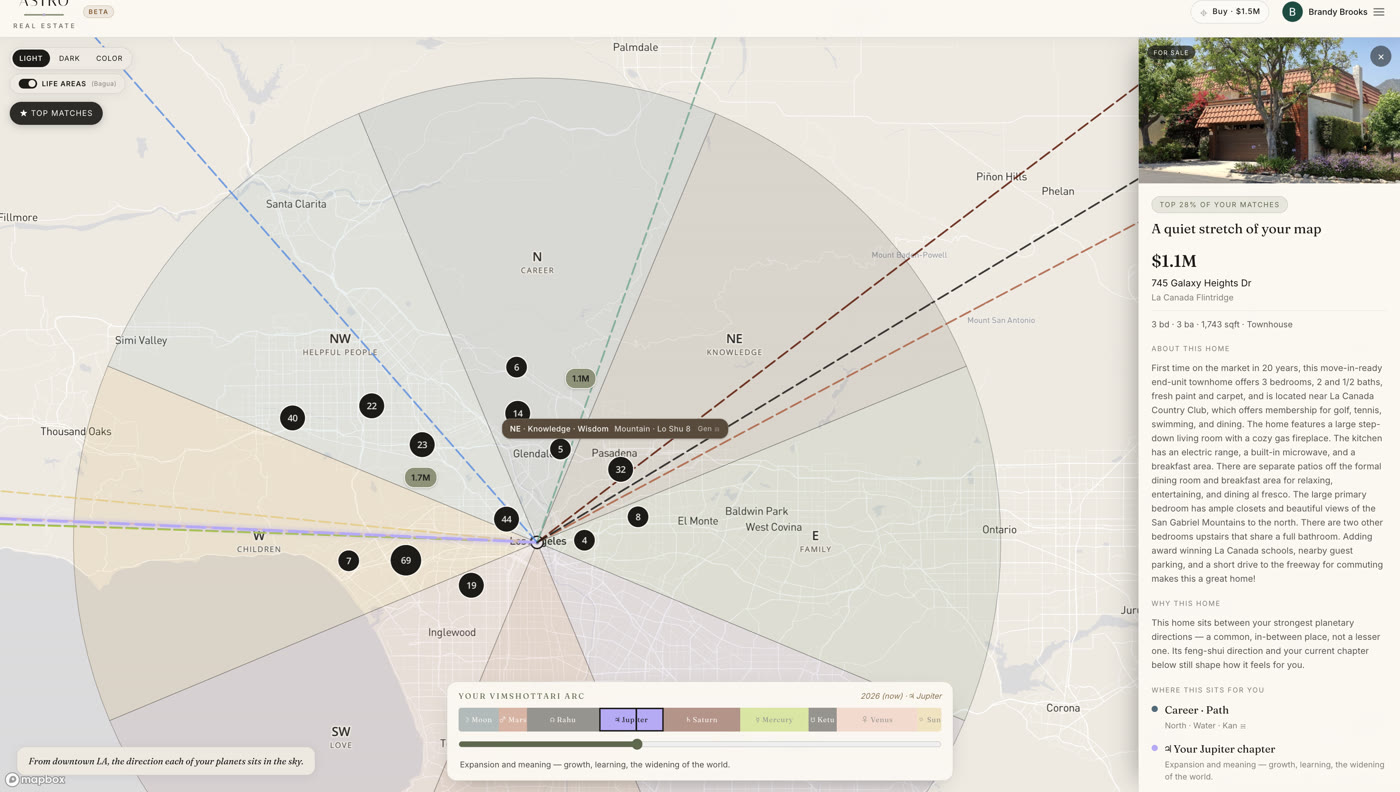The image size is (1400, 792).
Task: Open the cluster marker showing 23 listings
Action: [422, 445]
